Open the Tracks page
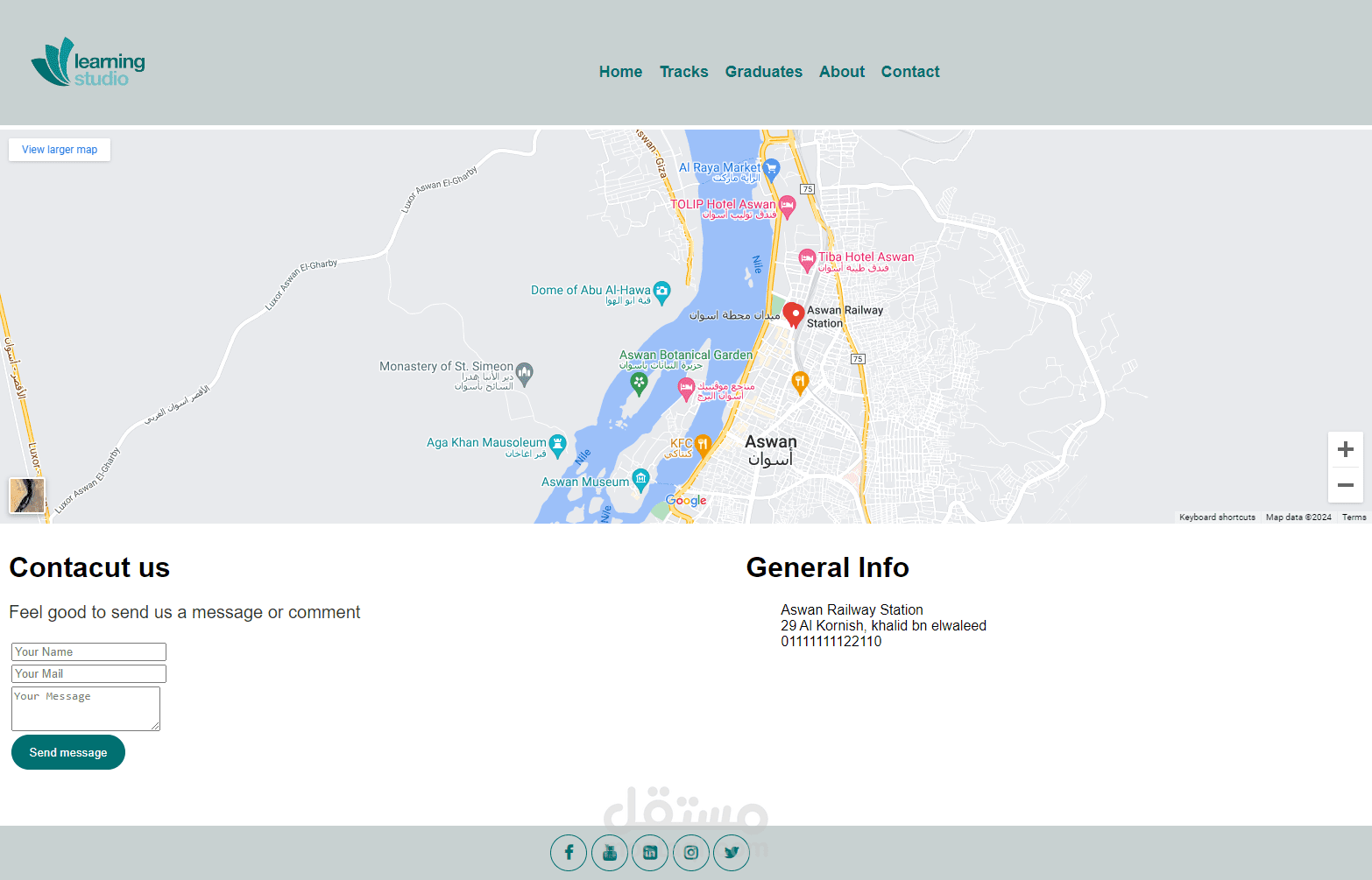1372x880 pixels. (x=684, y=72)
